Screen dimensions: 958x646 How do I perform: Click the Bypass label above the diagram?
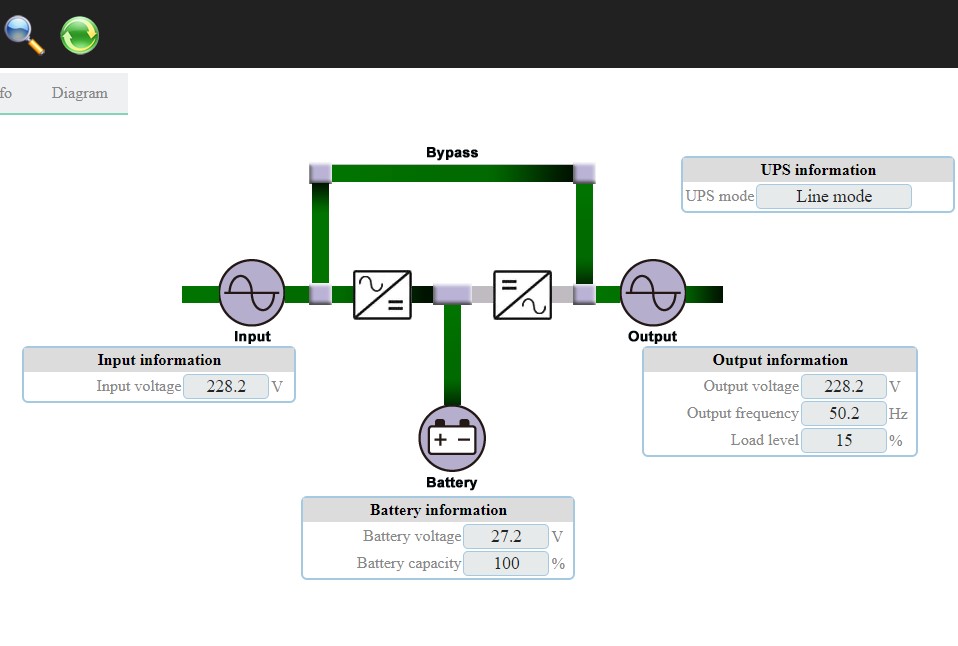452,152
